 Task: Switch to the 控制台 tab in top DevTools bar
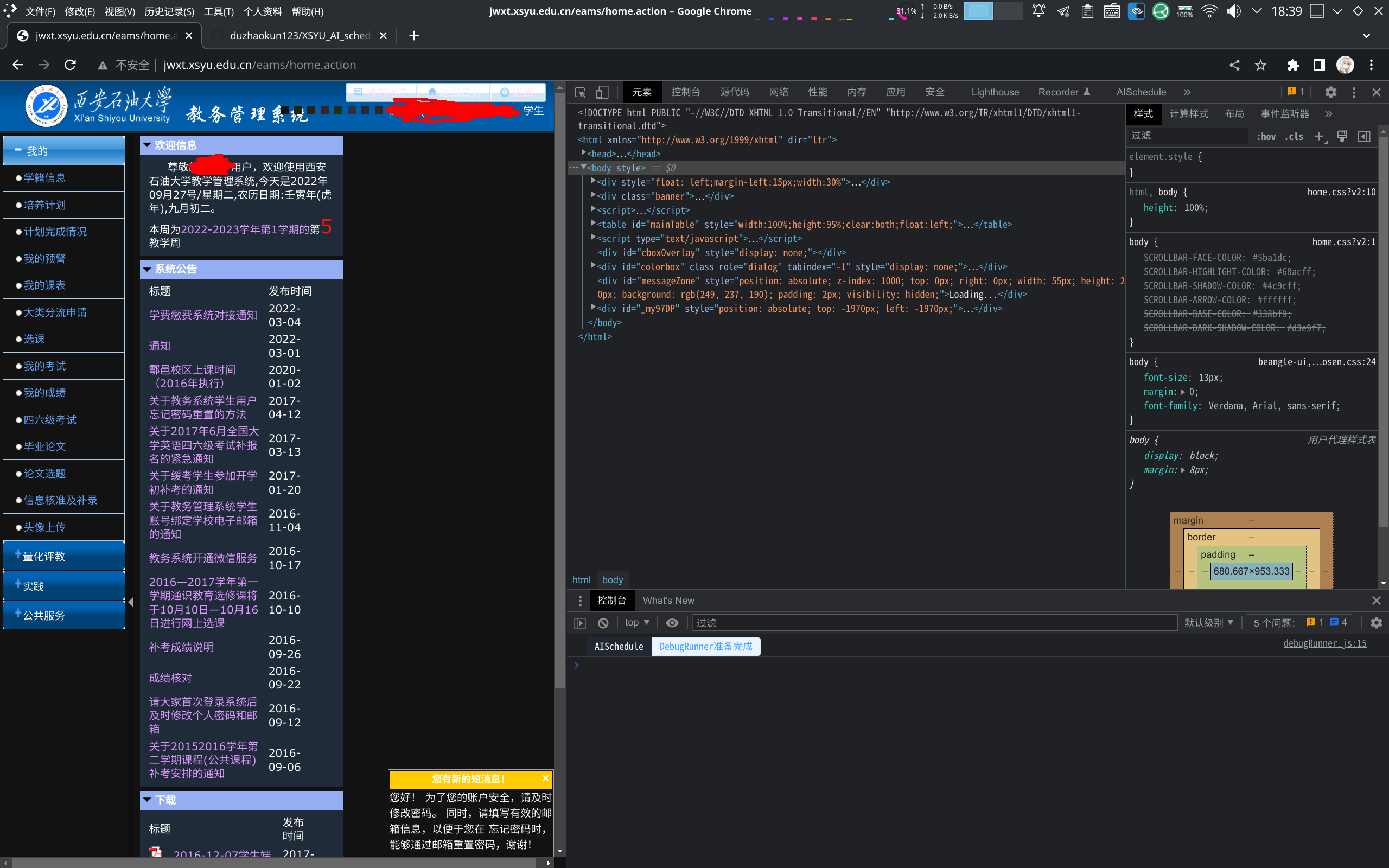(686, 92)
